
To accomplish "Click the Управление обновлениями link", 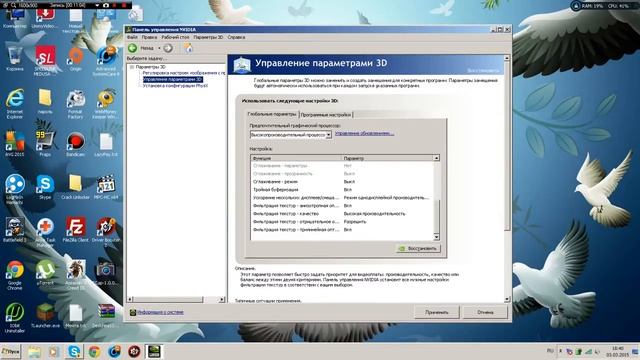I will tap(364, 133).
